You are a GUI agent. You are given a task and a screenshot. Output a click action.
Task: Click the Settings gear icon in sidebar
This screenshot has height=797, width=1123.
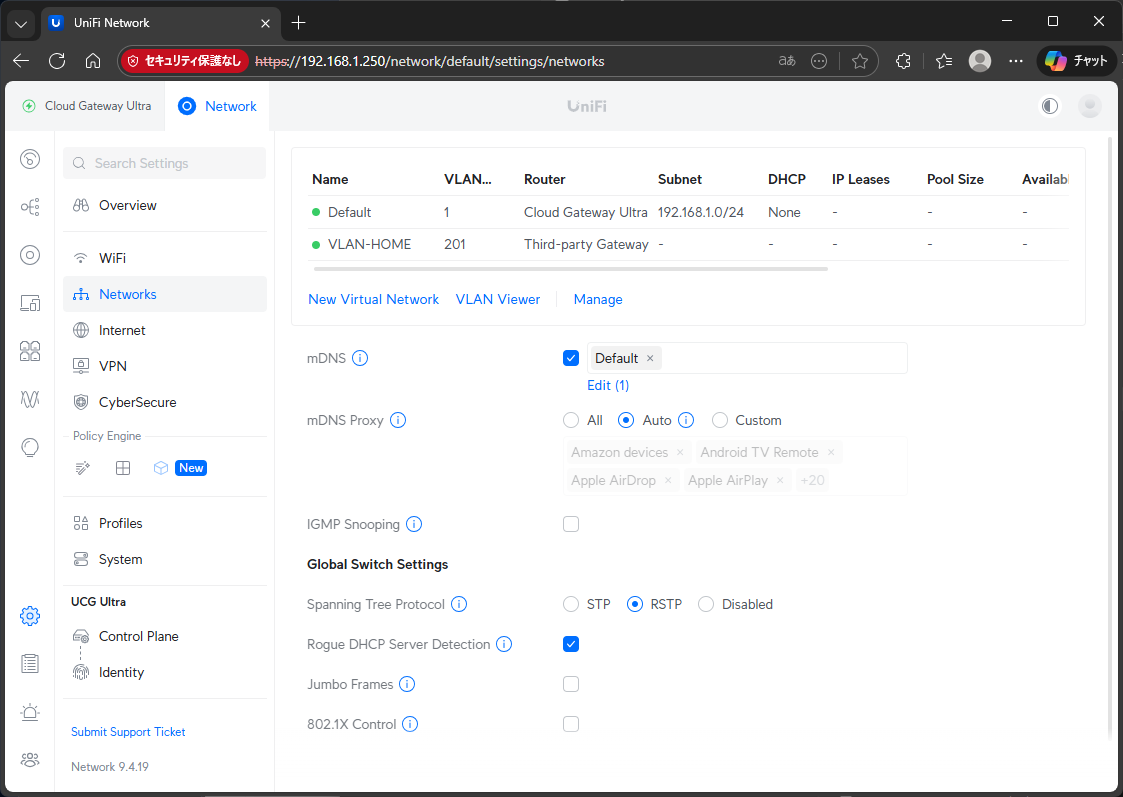pos(30,616)
